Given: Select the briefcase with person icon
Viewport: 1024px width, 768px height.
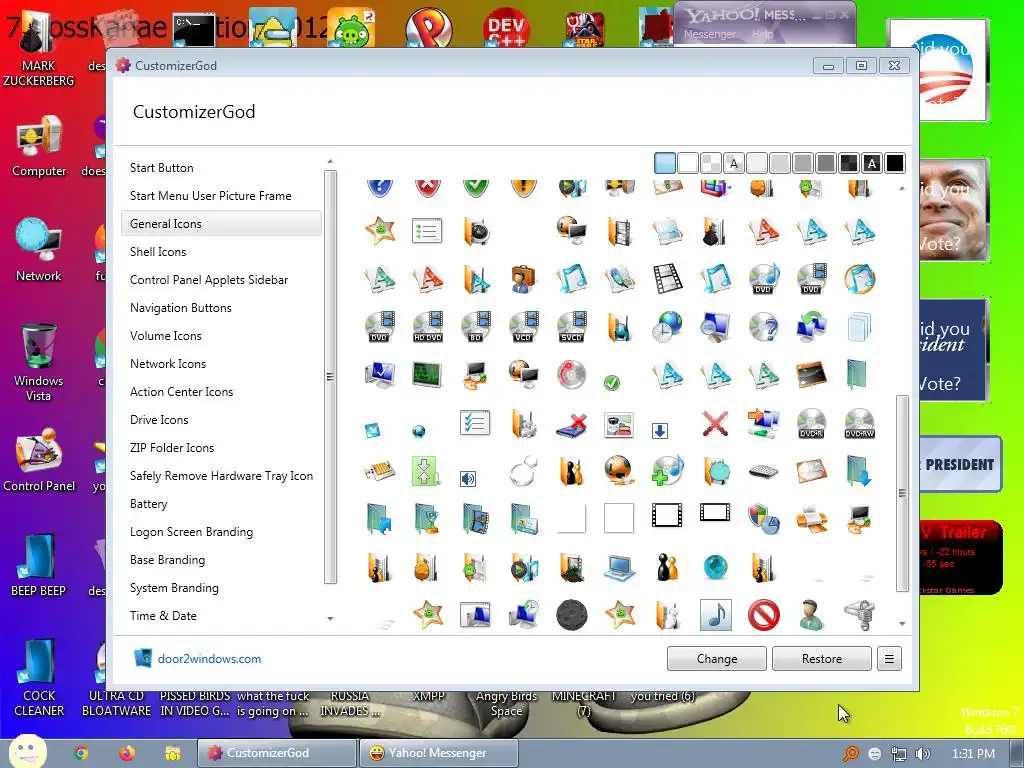Looking at the screenshot, I should pyautogui.click(x=523, y=278).
